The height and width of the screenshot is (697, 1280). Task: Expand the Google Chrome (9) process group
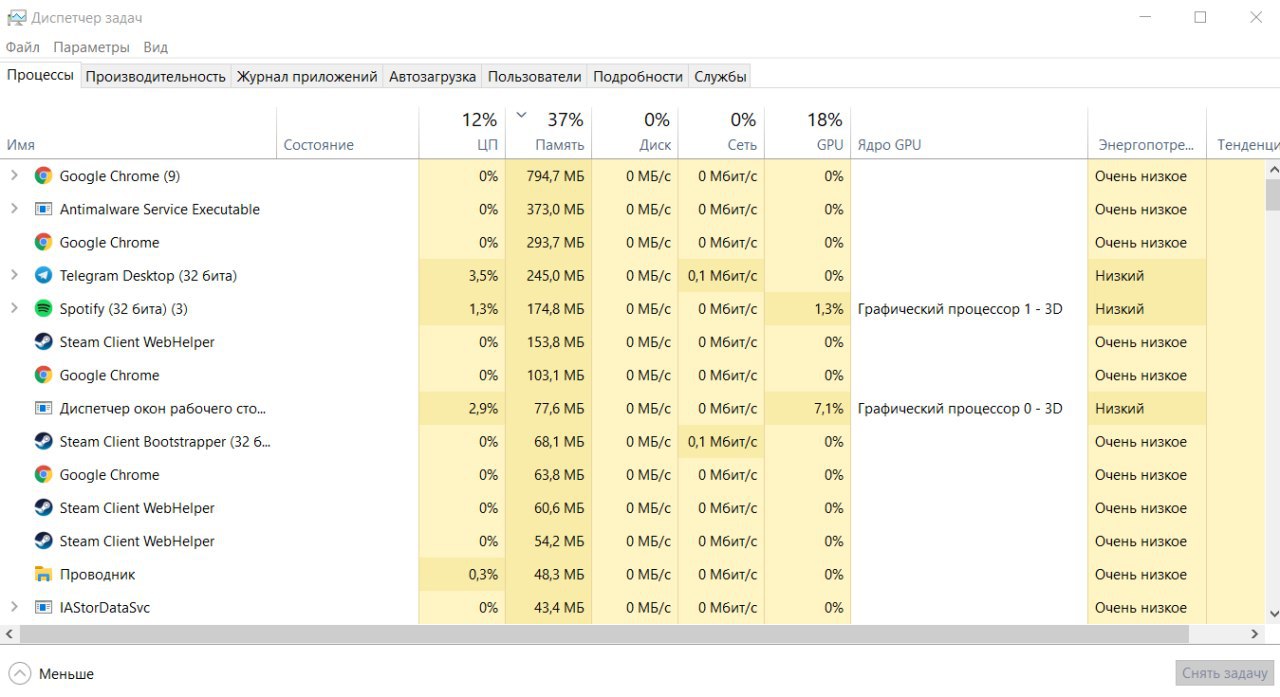click(x=14, y=176)
